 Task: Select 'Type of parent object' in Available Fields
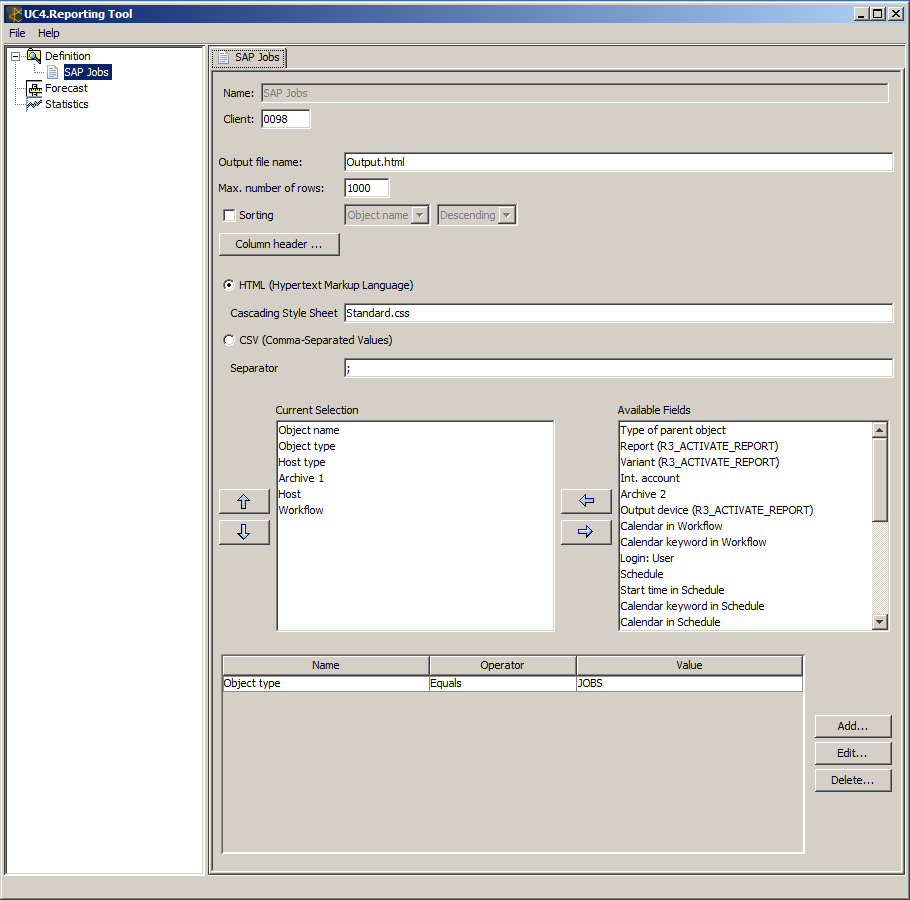click(x=673, y=430)
